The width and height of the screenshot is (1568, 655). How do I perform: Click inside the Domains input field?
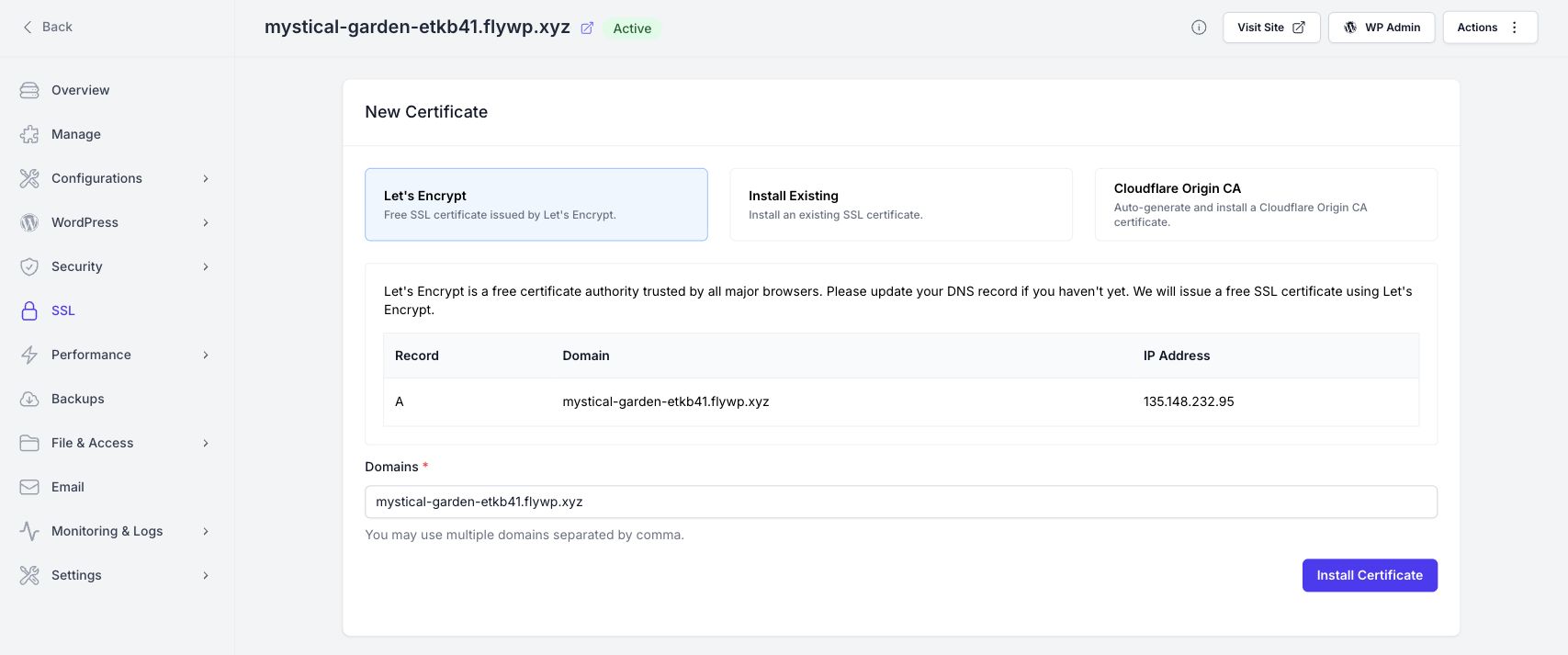click(901, 502)
